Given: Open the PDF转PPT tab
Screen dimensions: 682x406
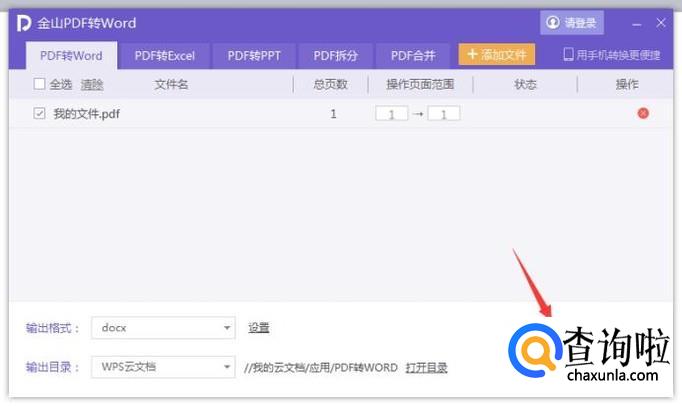Looking at the screenshot, I should tap(254, 56).
